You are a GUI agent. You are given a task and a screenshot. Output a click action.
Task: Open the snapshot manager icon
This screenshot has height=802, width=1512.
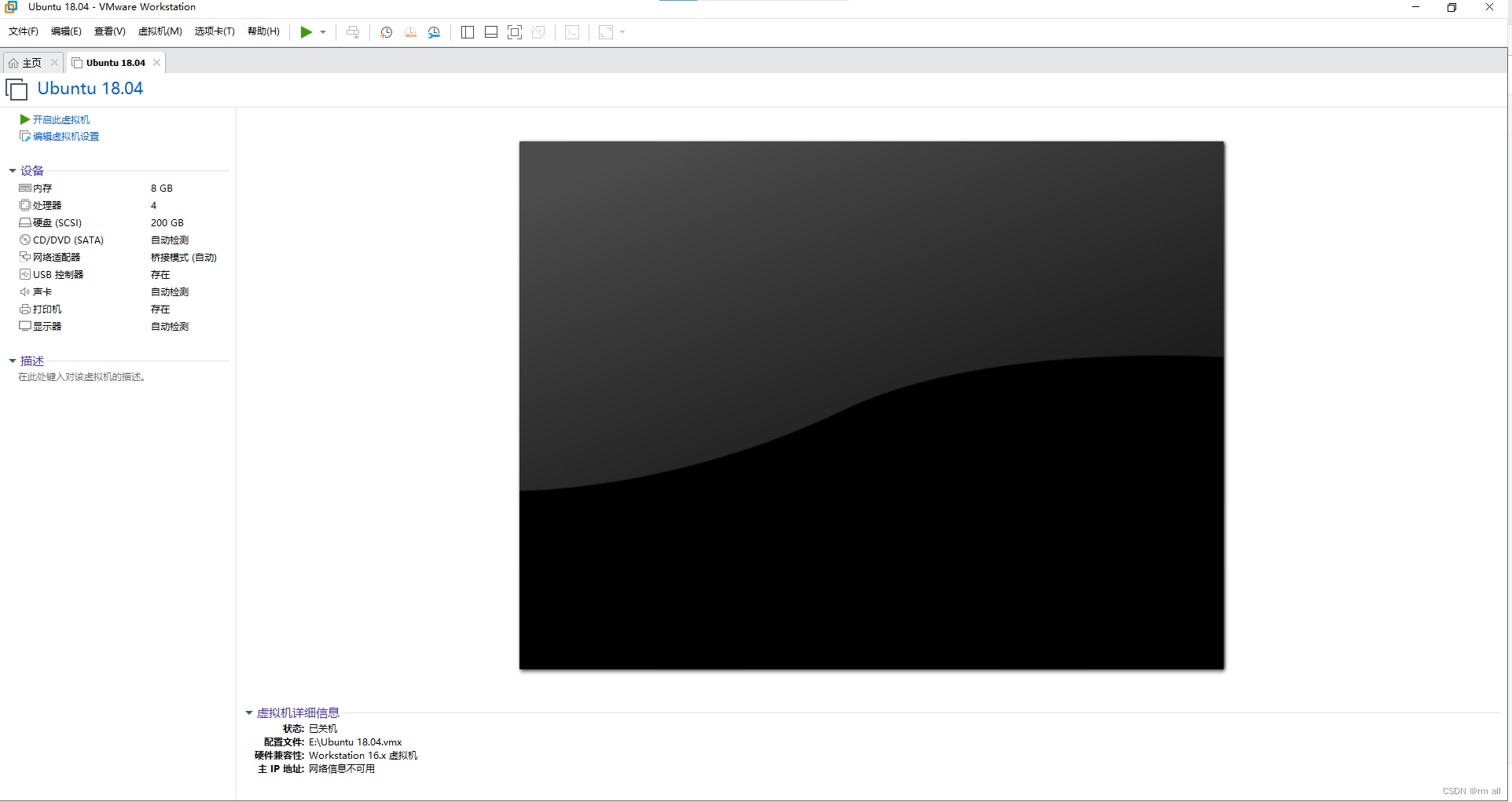click(x=434, y=32)
